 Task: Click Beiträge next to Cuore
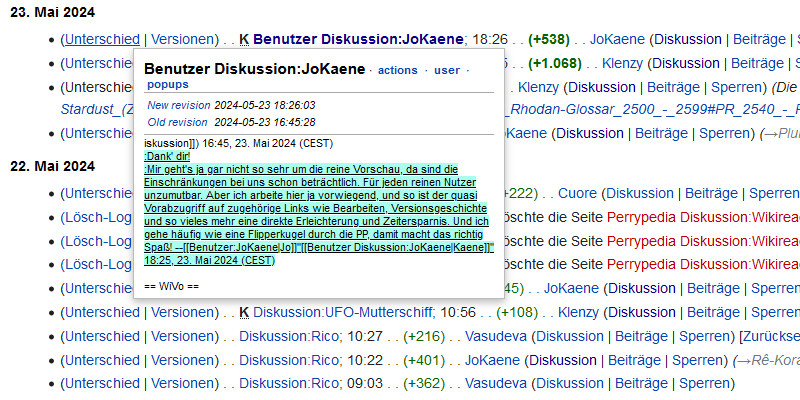click(713, 194)
